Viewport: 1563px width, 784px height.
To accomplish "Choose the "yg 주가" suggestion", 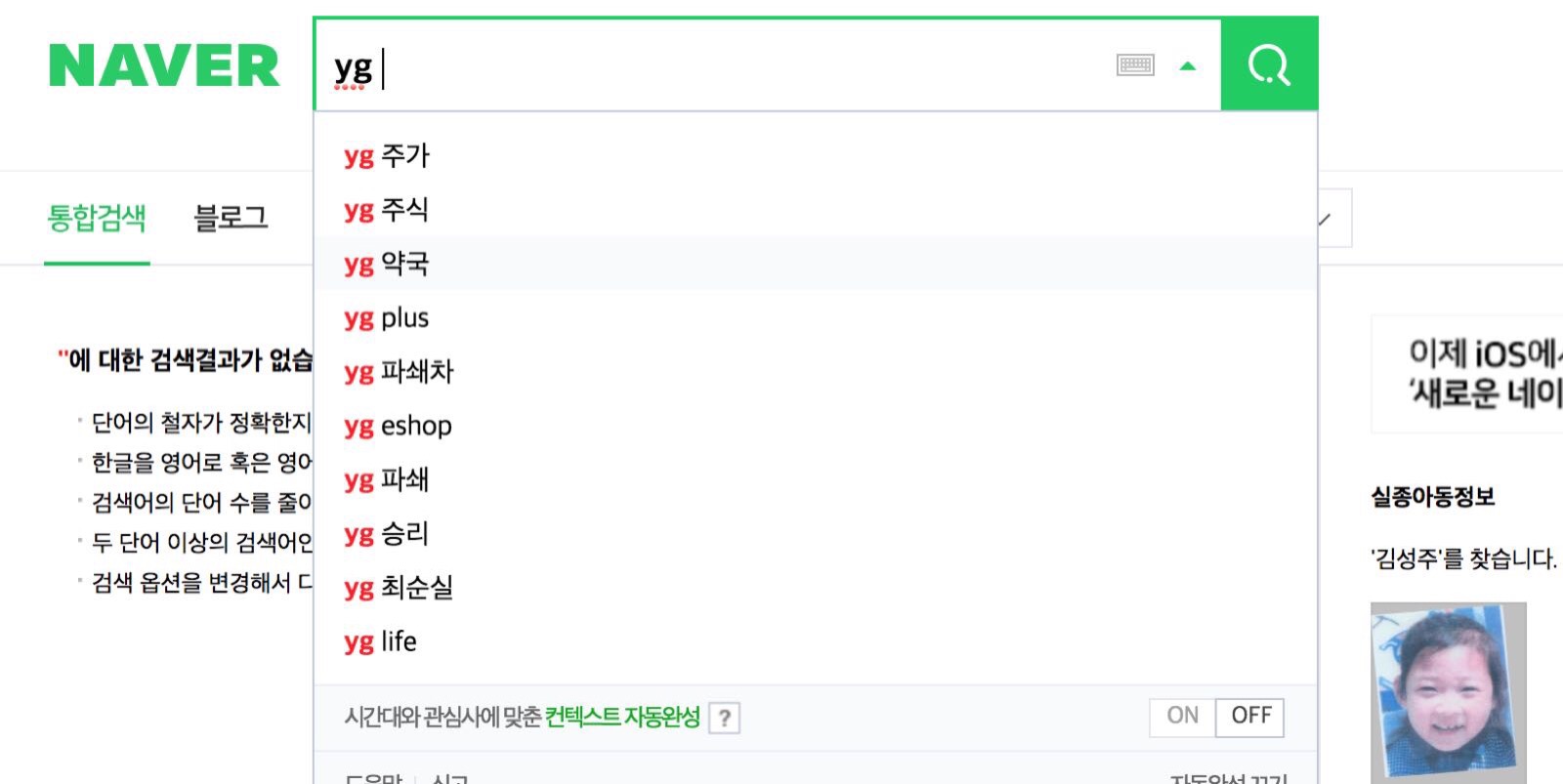I will [x=387, y=156].
